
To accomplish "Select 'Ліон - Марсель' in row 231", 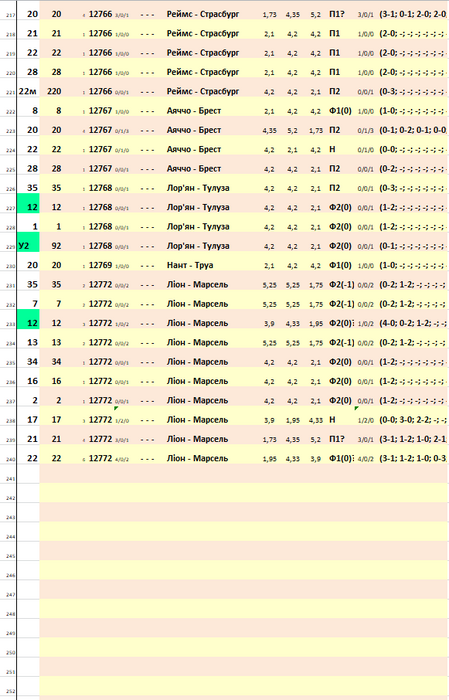I will [x=197, y=284].
